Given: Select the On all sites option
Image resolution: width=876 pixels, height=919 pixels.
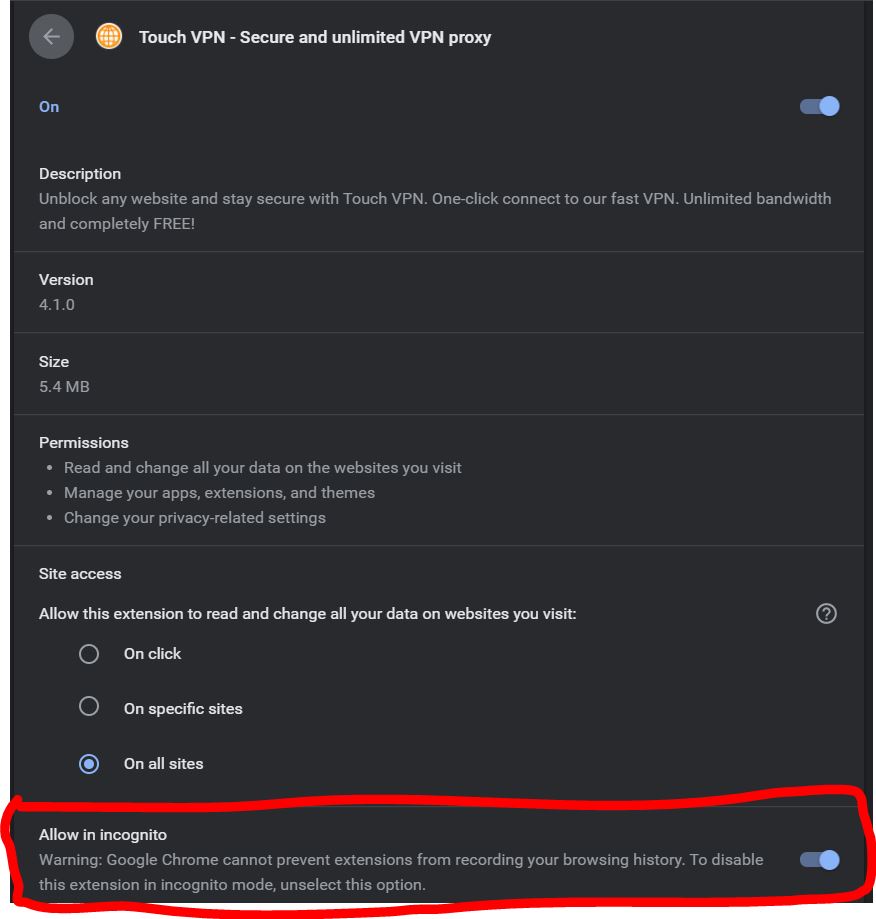Looking at the screenshot, I should (88, 763).
